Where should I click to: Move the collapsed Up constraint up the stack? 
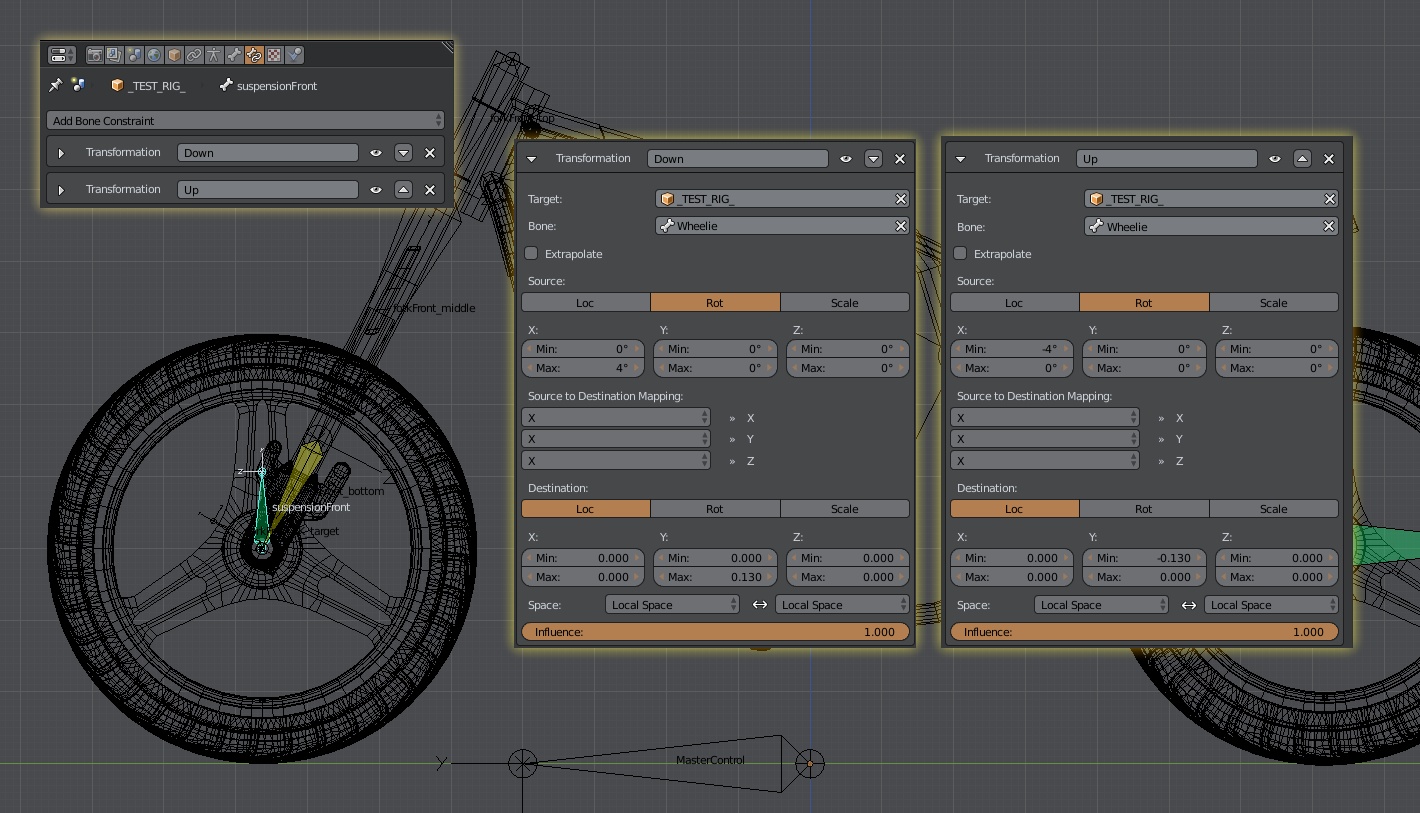403,190
